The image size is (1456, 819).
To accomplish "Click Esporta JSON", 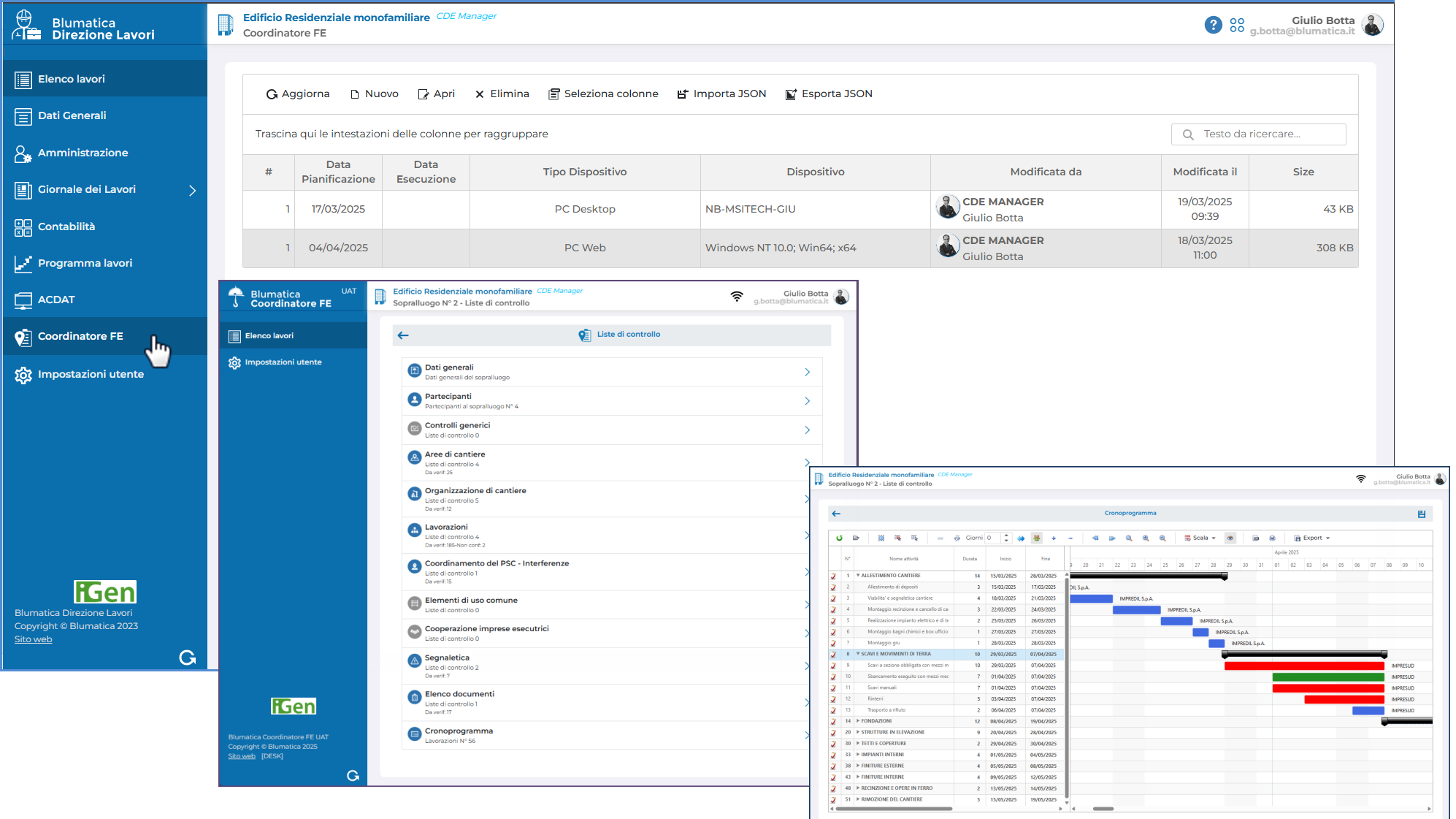I will [x=829, y=94].
